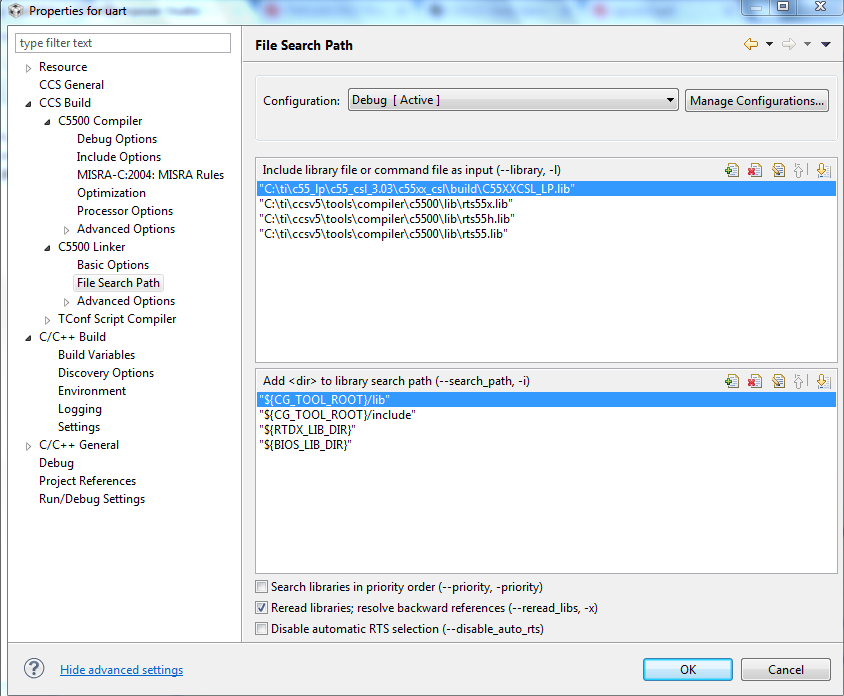Open Settings under C/C++ Build
Viewport: 844px width, 696px height.
click(x=79, y=427)
